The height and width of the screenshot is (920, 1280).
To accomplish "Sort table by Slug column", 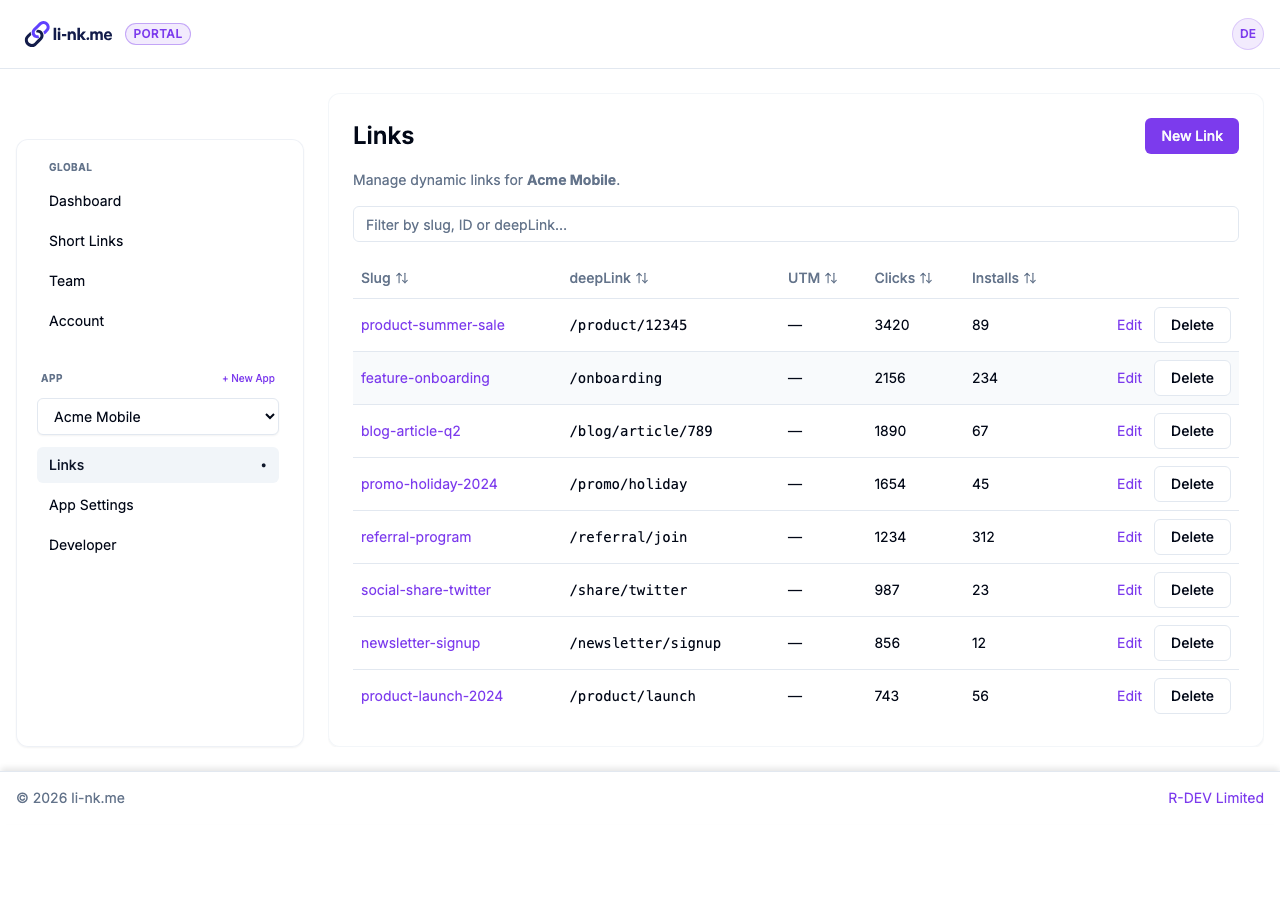I will pos(384,278).
